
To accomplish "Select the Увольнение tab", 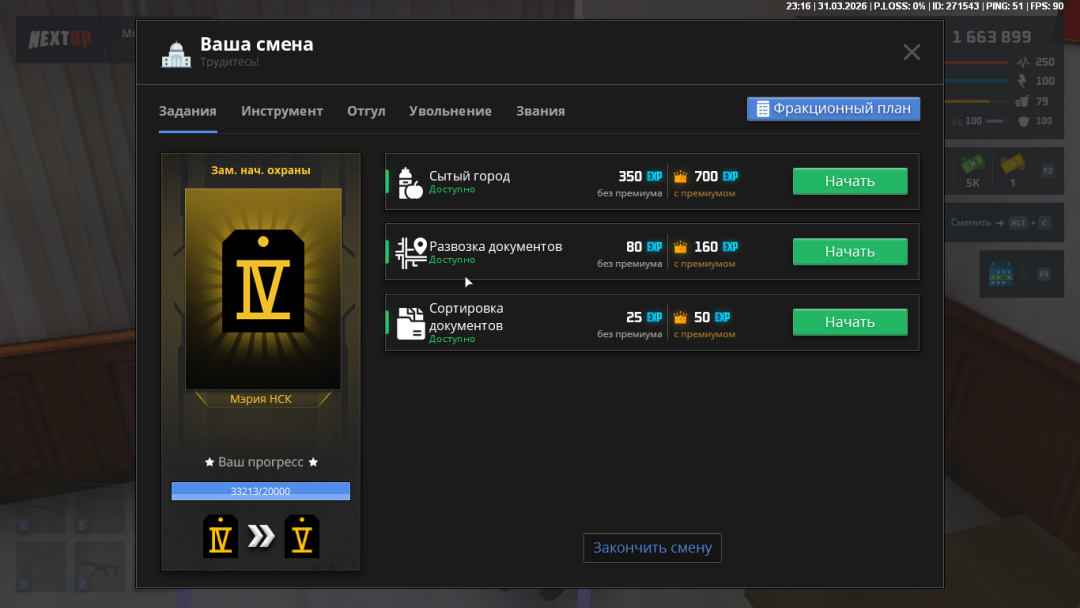I will pyautogui.click(x=450, y=111).
